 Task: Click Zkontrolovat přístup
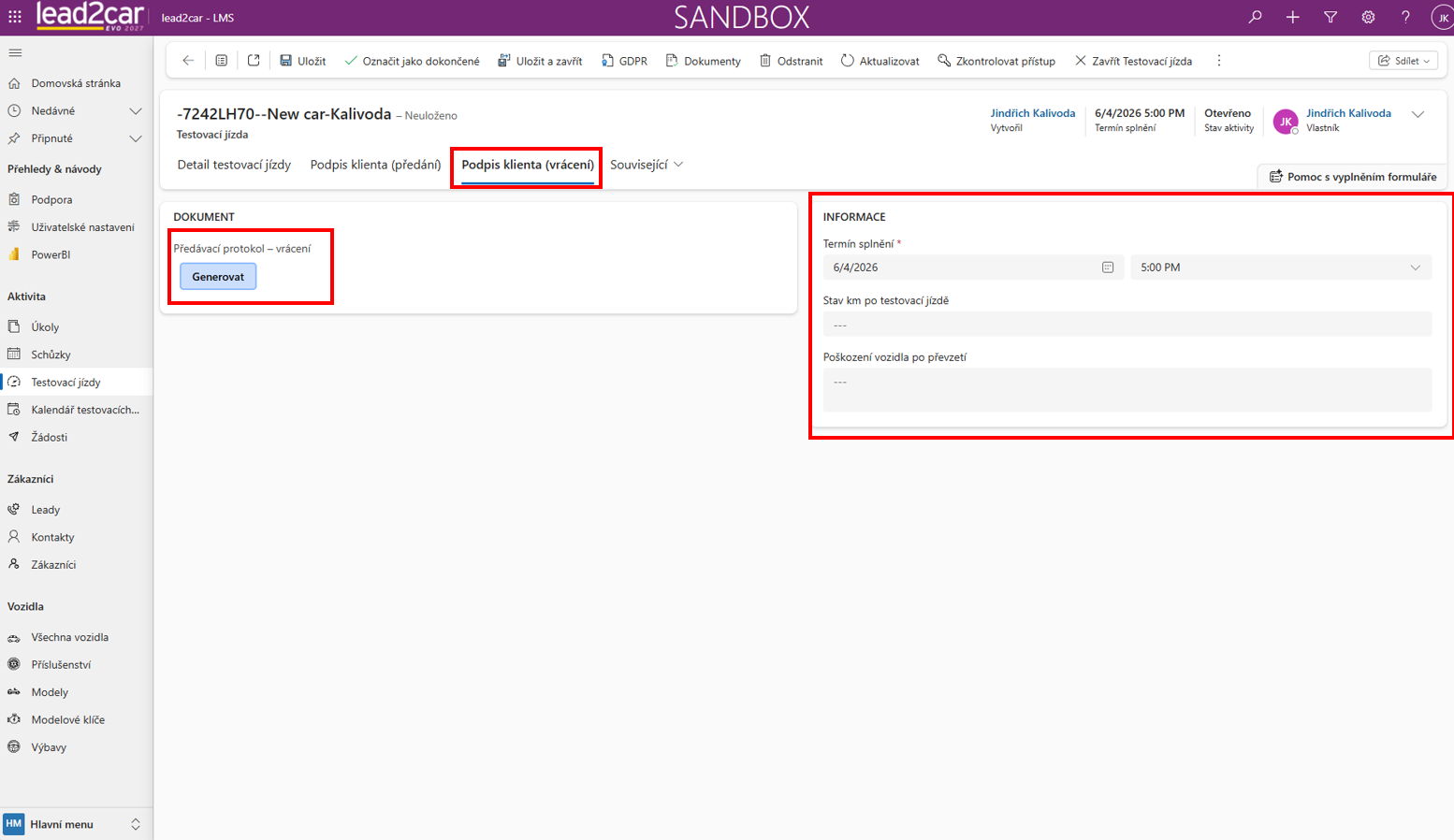[x=996, y=61]
